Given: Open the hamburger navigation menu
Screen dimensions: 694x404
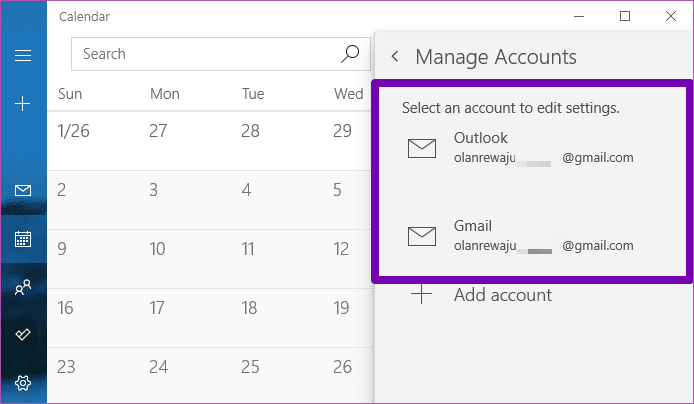Looking at the screenshot, I should click(23, 56).
